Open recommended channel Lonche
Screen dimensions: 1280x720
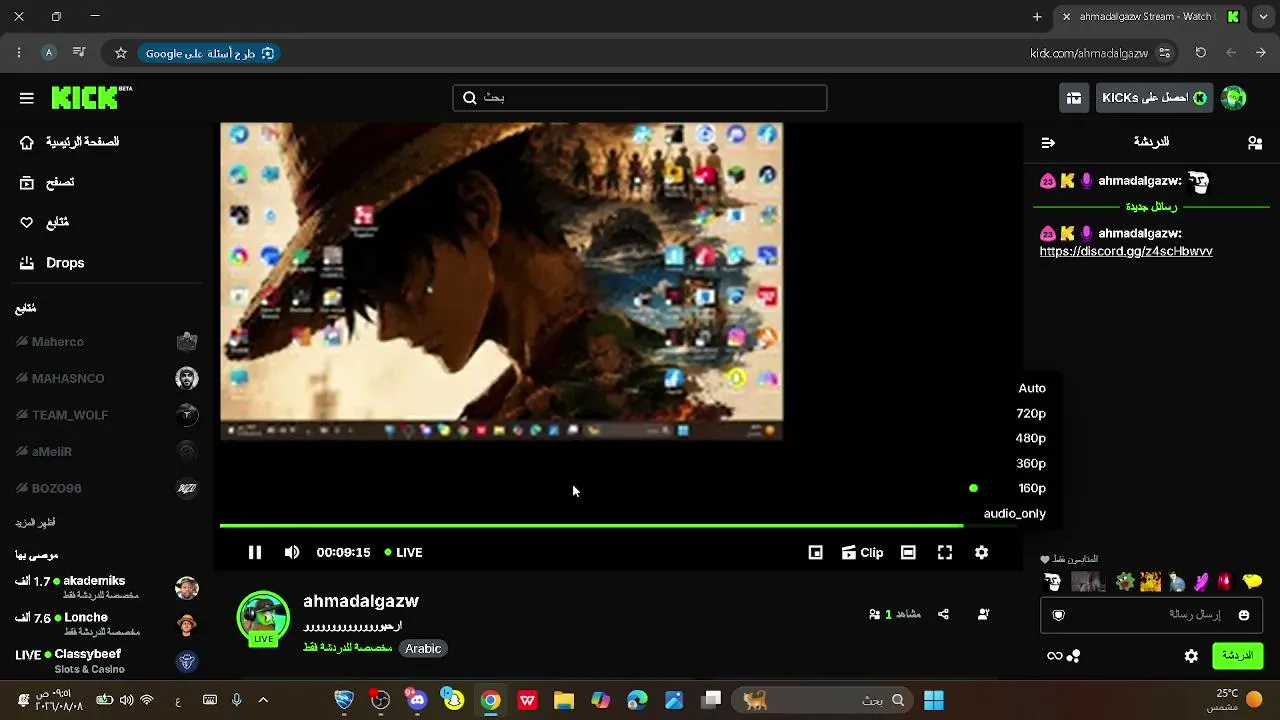[x=106, y=624]
